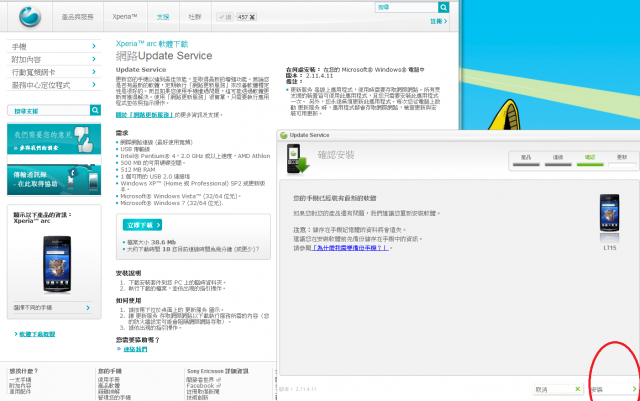Screen dimensions: 640x401
Task: Select the green highlighted third step tab
Action: click(590, 160)
